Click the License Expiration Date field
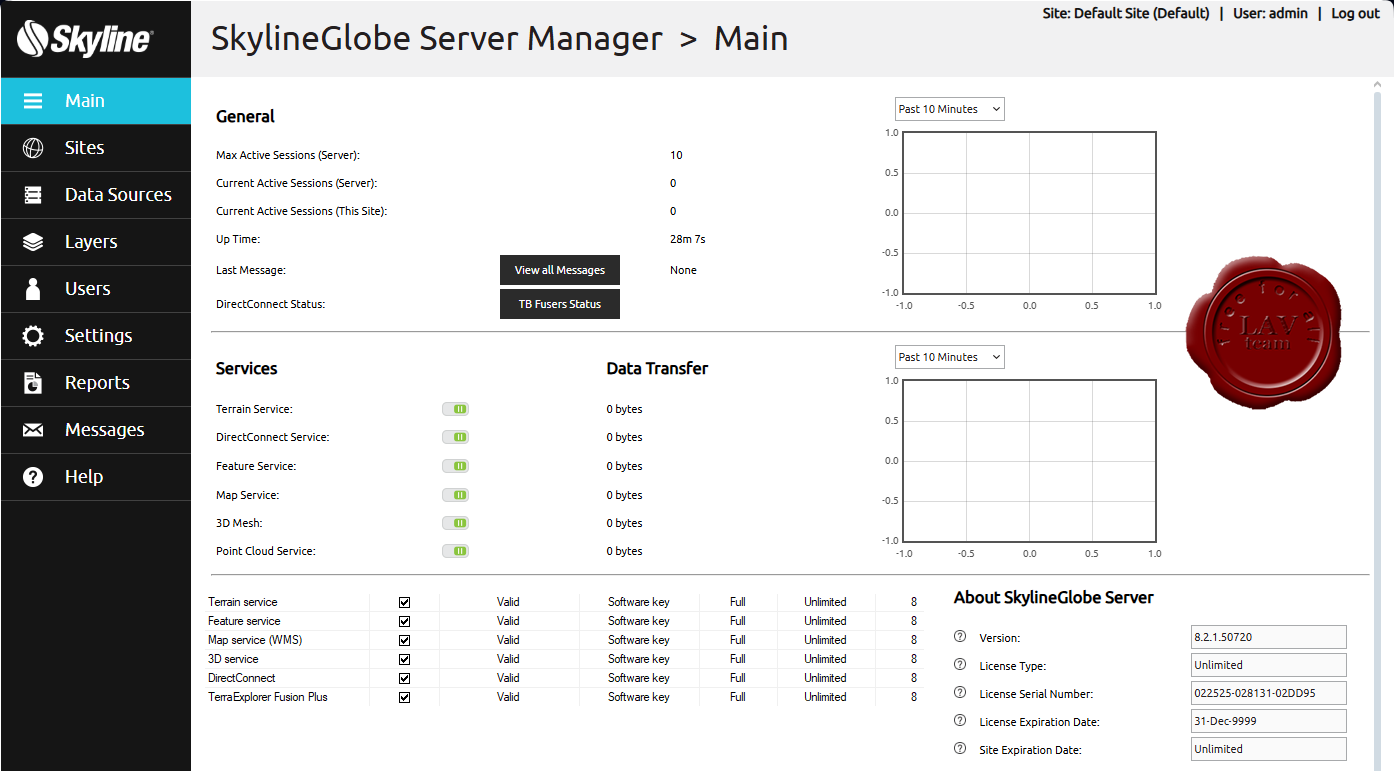 (x=1269, y=721)
